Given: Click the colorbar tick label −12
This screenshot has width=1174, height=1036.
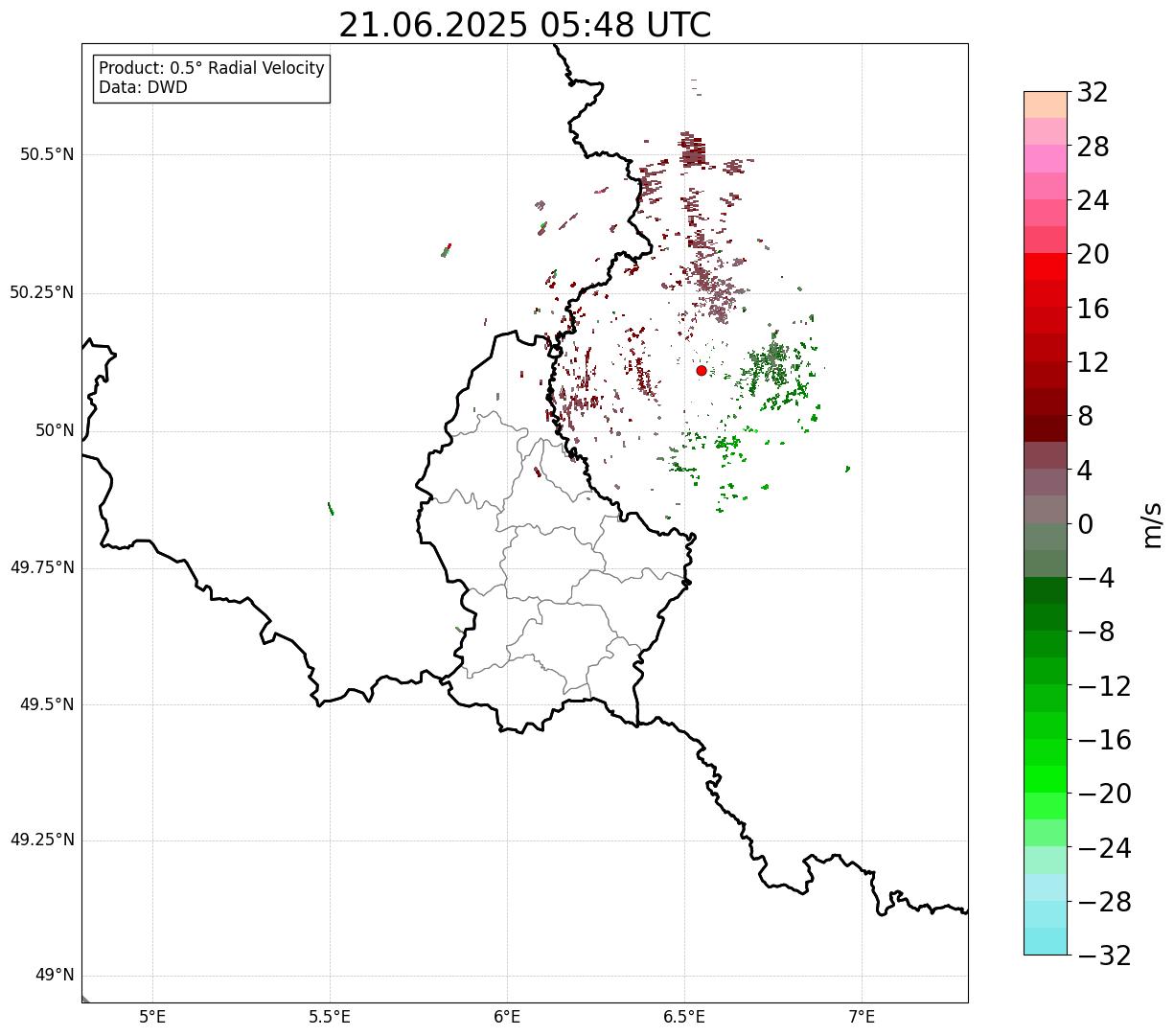Looking at the screenshot, I should (x=1104, y=686).
